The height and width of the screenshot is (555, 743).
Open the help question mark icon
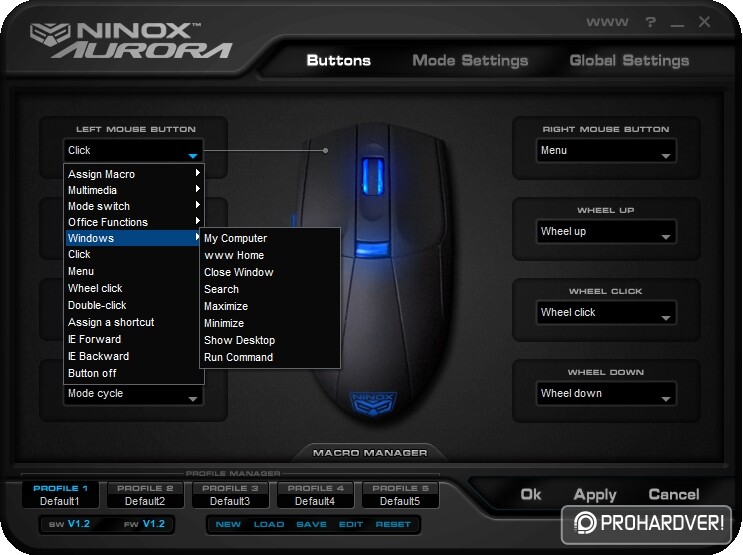click(651, 22)
